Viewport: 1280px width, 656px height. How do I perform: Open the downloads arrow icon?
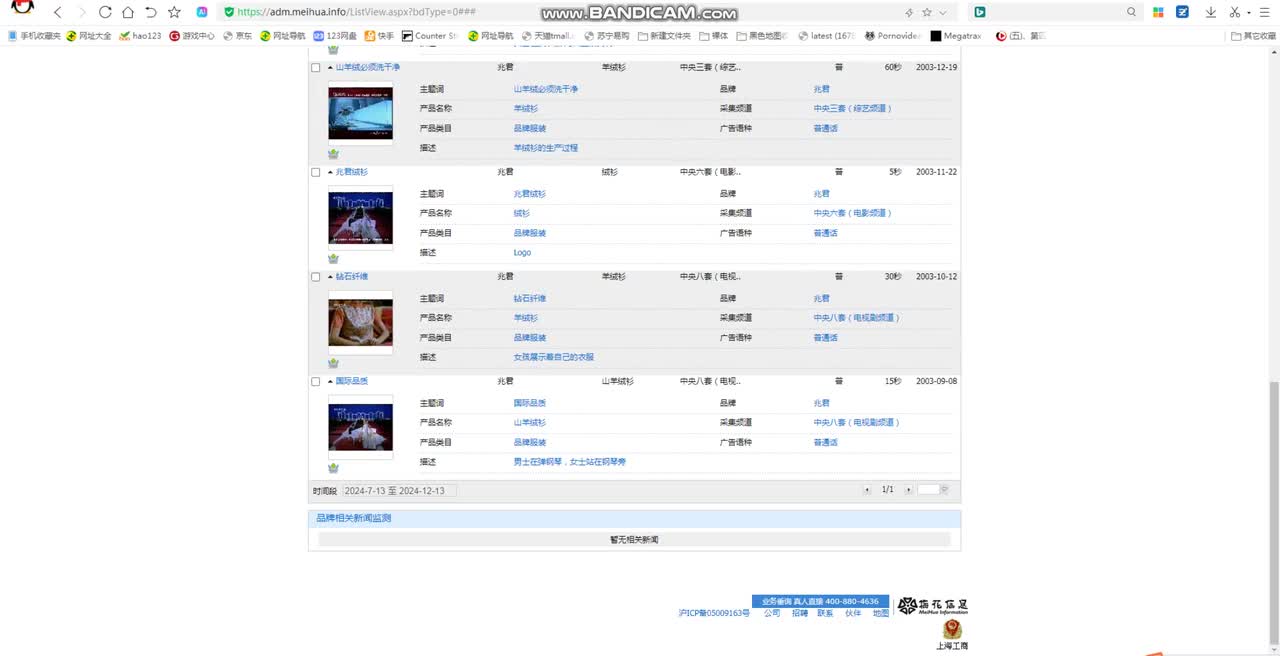(x=1210, y=12)
